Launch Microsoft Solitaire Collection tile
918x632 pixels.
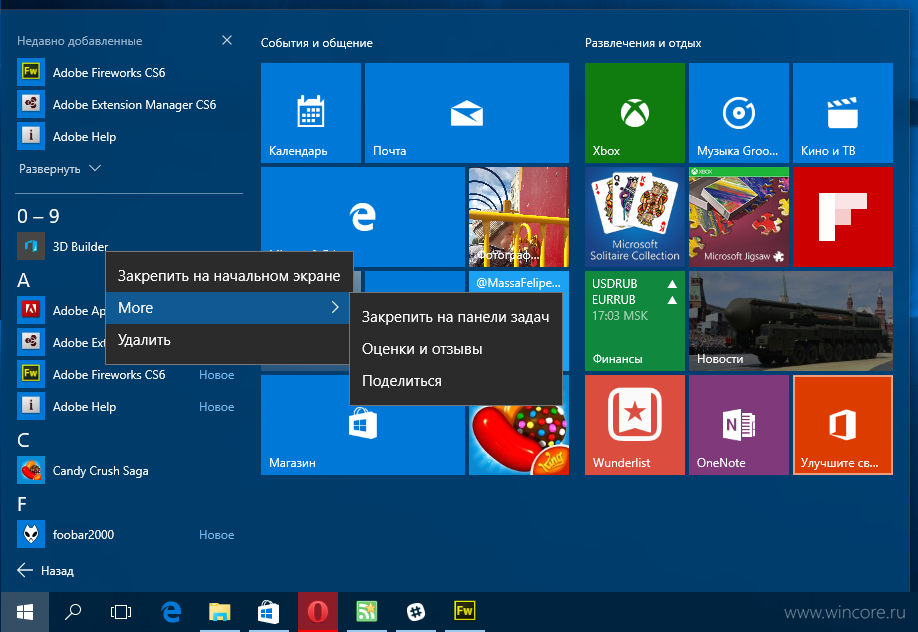[635, 217]
